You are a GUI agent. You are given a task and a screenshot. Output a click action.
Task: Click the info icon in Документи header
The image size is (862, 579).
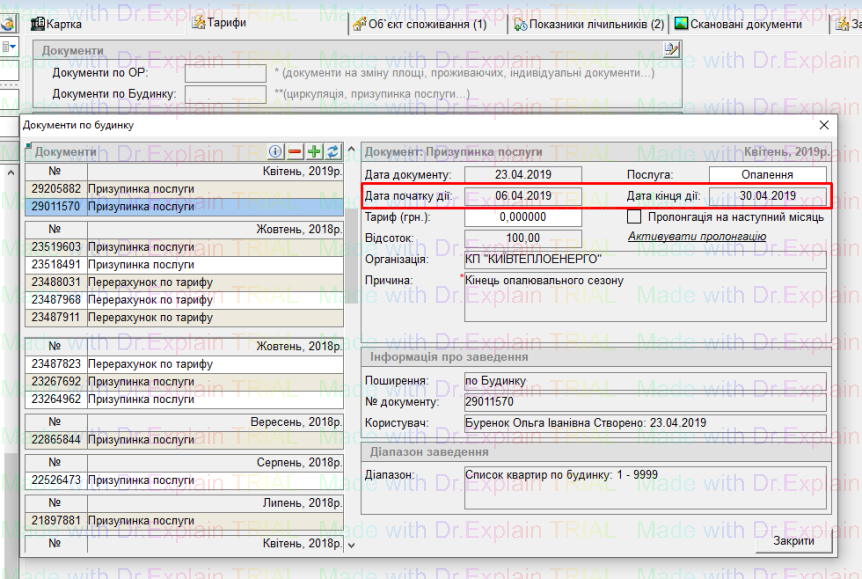tap(277, 152)
